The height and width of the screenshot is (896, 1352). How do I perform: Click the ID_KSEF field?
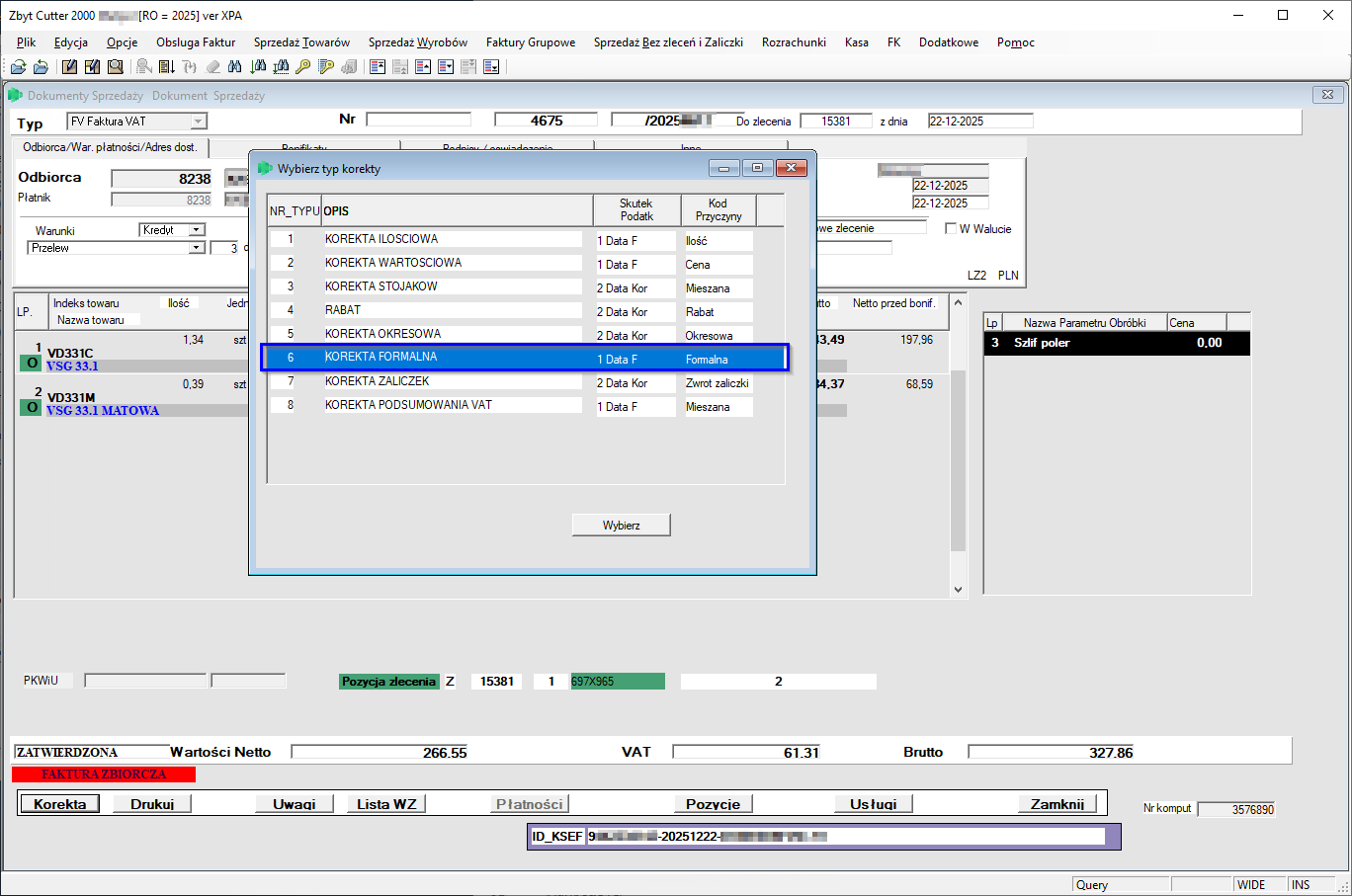point(846,837)
